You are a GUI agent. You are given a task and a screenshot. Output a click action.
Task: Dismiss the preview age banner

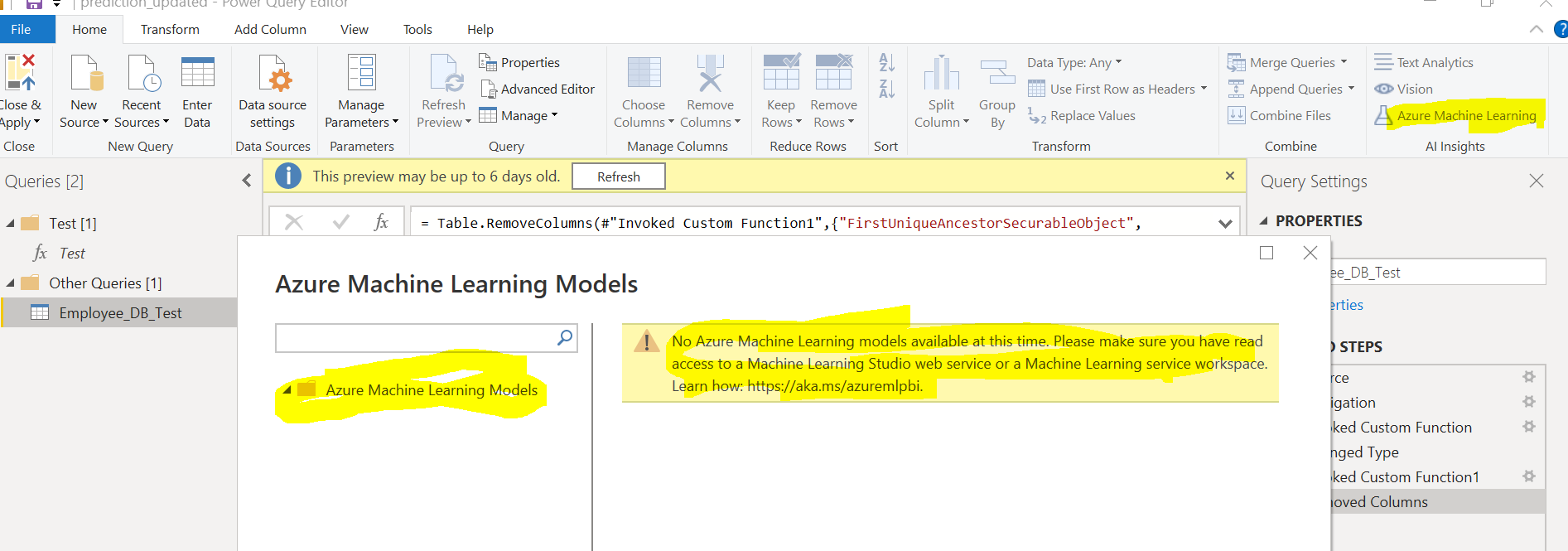tap(1229, 176)
